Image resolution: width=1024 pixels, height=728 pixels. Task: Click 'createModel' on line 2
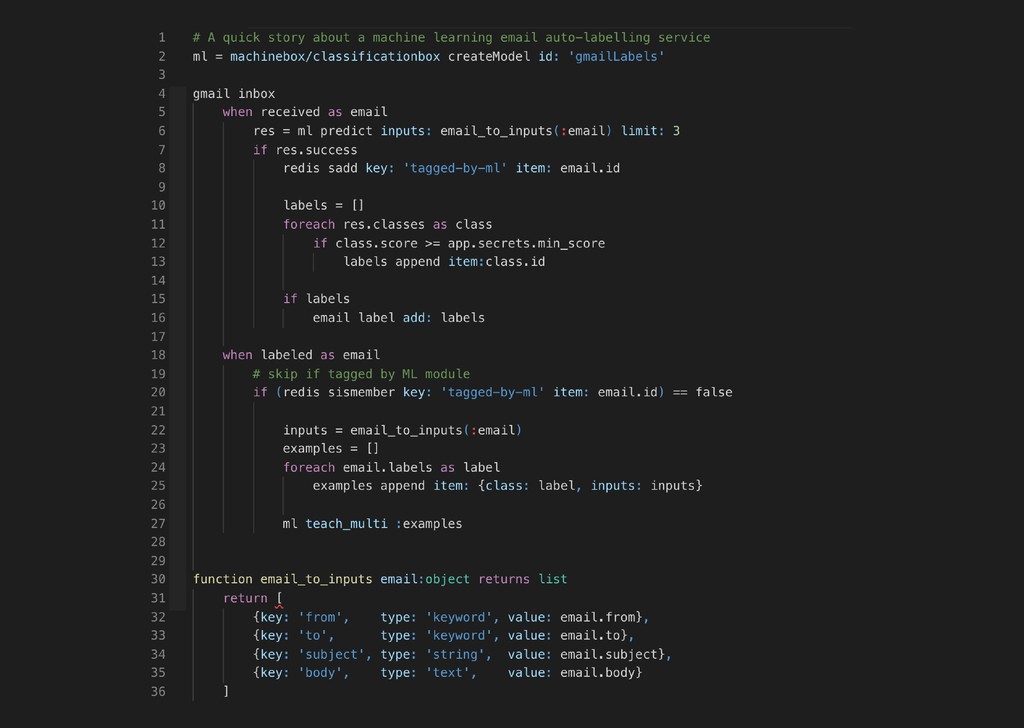(x=489, y=57)
